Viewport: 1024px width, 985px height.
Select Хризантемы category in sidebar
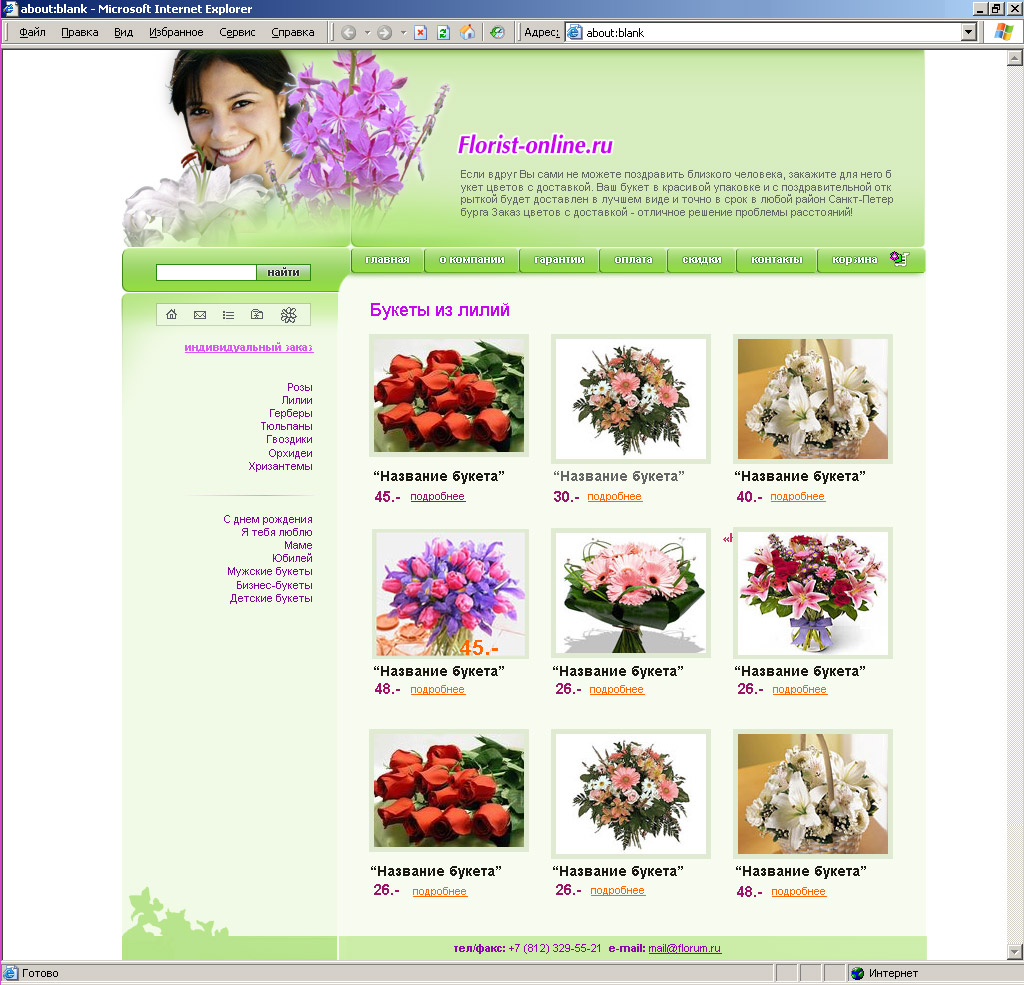pyautogui.click(x=280, y=466)
